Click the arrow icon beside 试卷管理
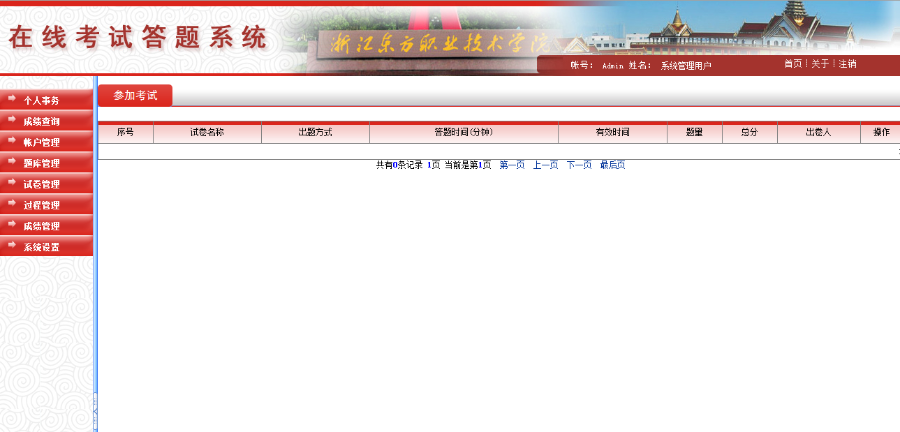This screenshot has height=432, width=900. [11, 183]
